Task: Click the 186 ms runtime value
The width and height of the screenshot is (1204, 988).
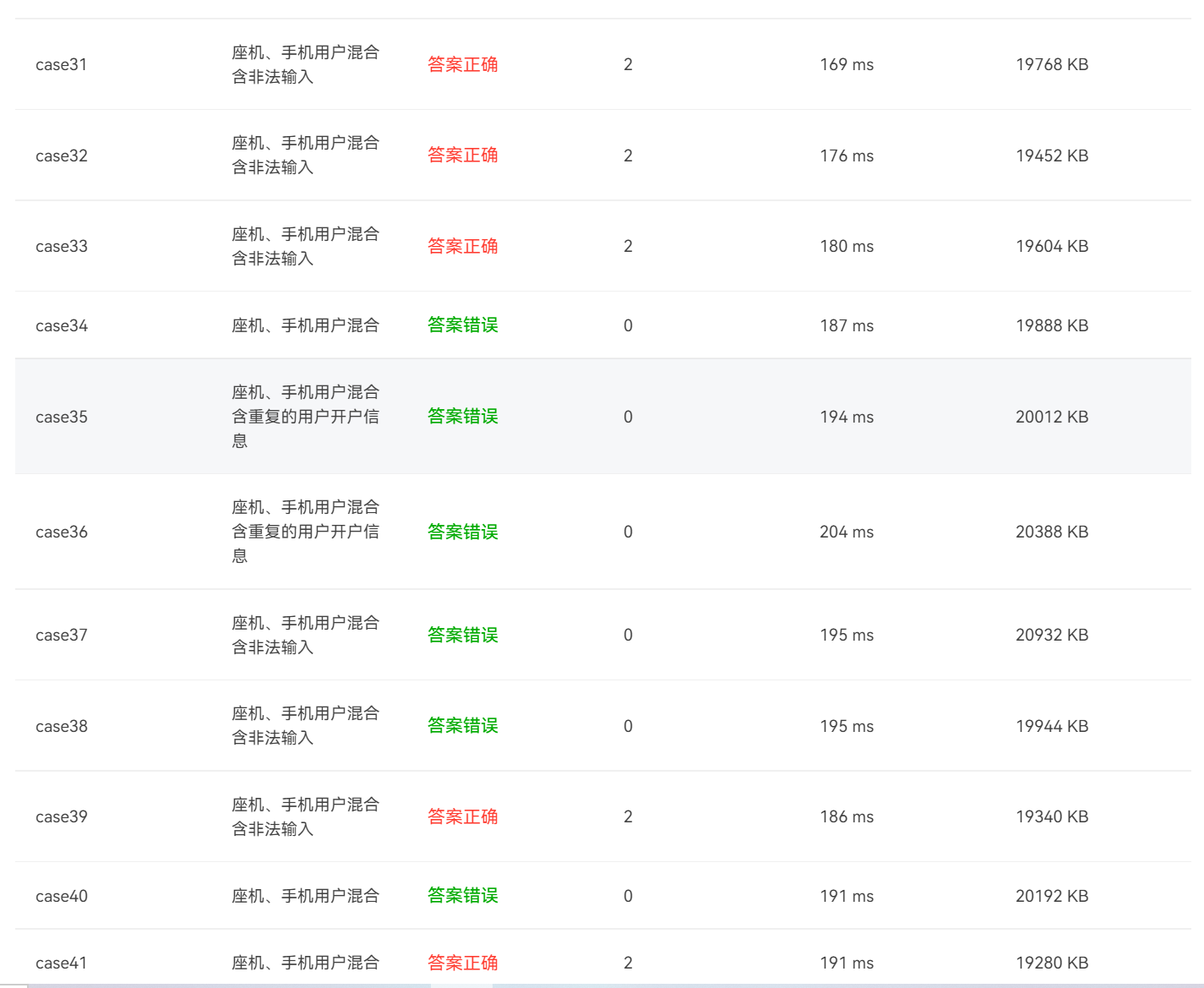Action: tap(846, 817)
